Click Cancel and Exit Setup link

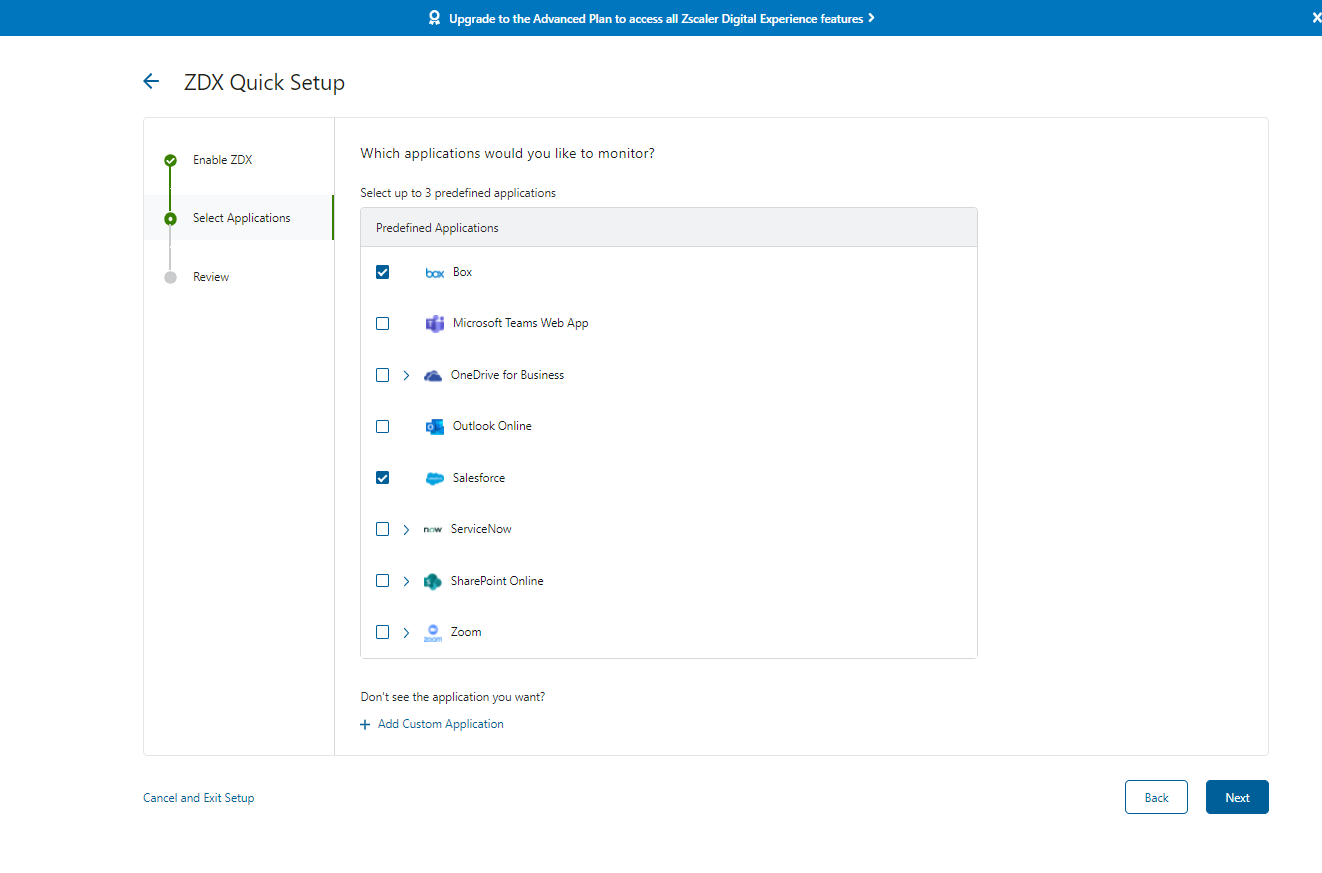tap(199, 798)
